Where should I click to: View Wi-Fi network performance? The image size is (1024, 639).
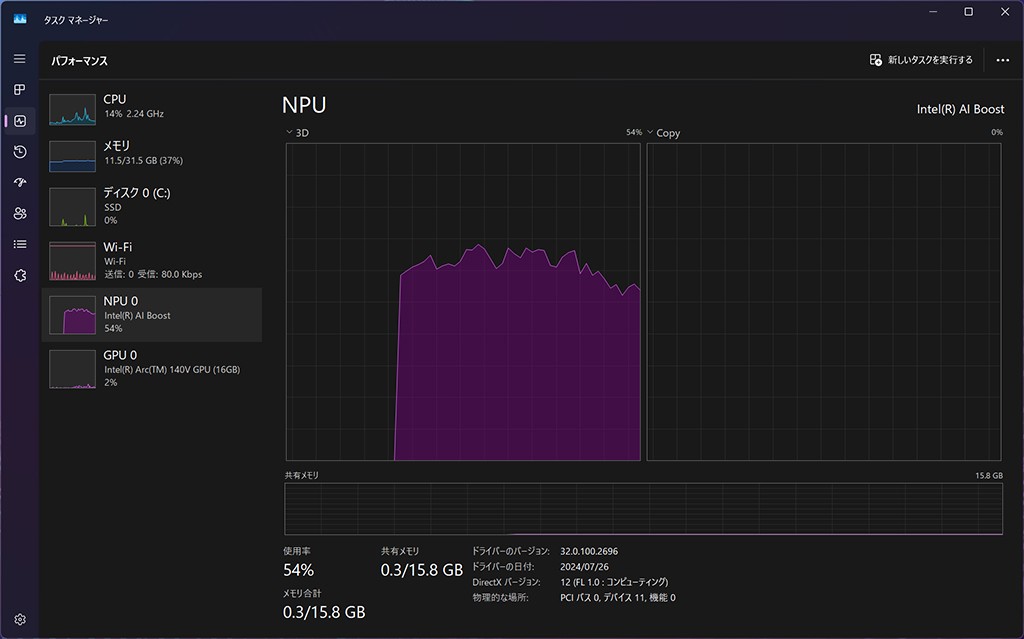click(152, 260)
